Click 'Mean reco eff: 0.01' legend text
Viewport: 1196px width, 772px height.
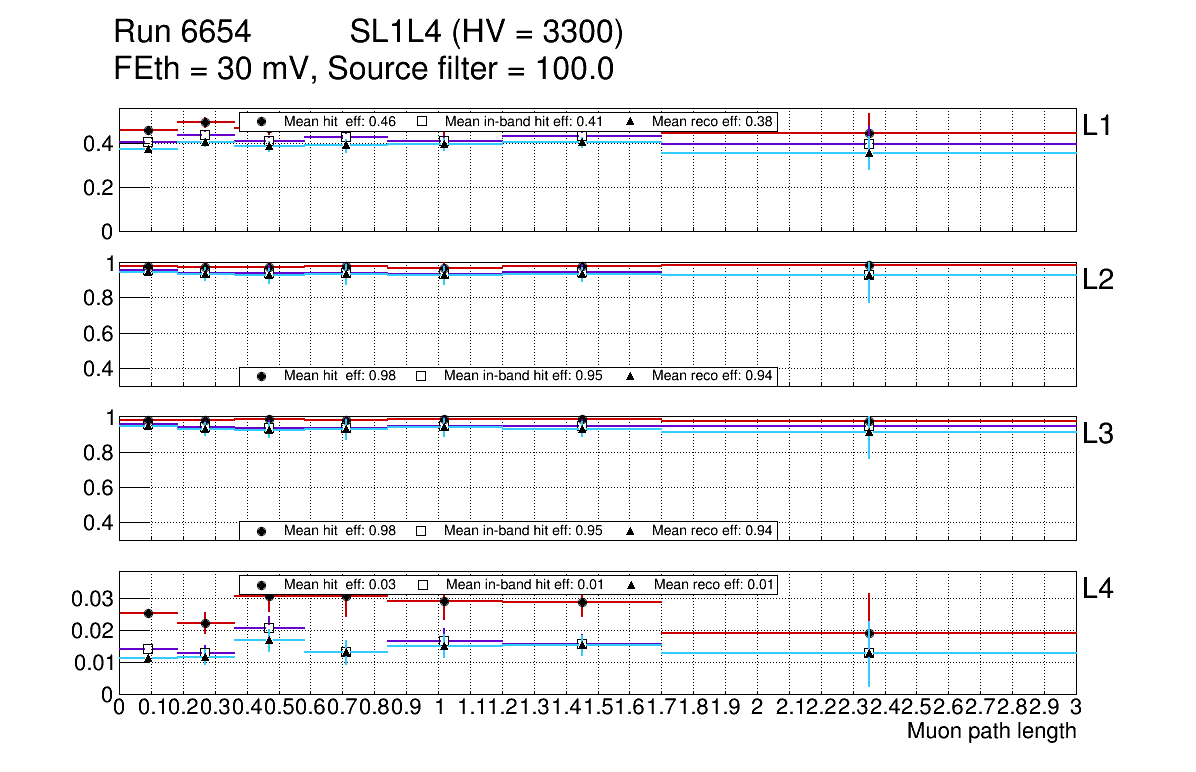712,584
